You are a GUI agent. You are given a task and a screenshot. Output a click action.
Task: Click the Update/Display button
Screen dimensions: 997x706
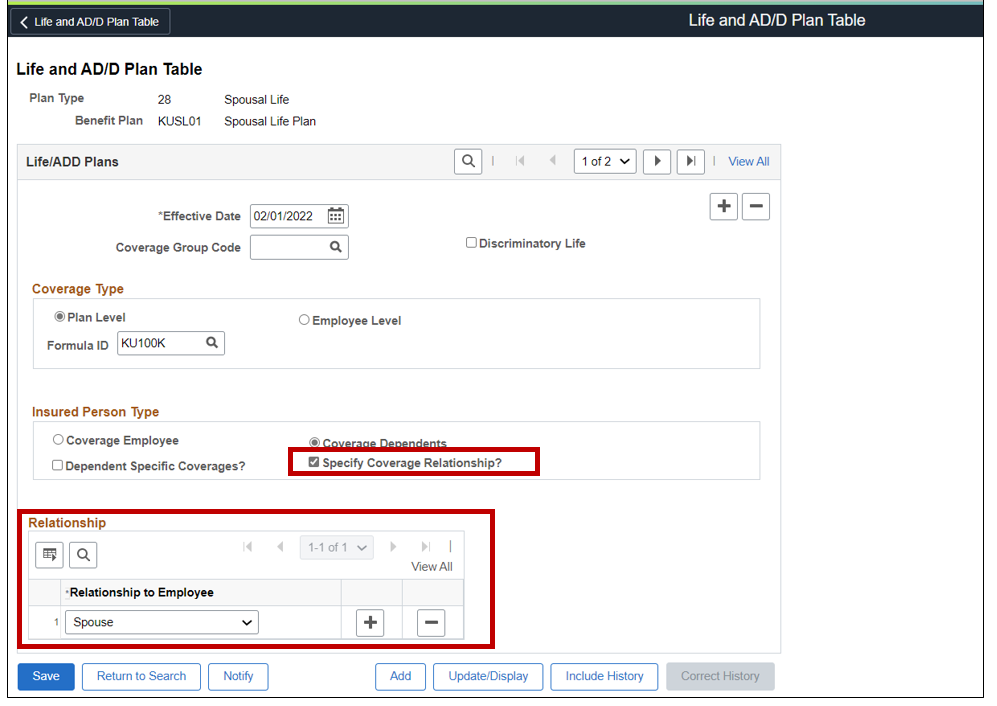488,676
